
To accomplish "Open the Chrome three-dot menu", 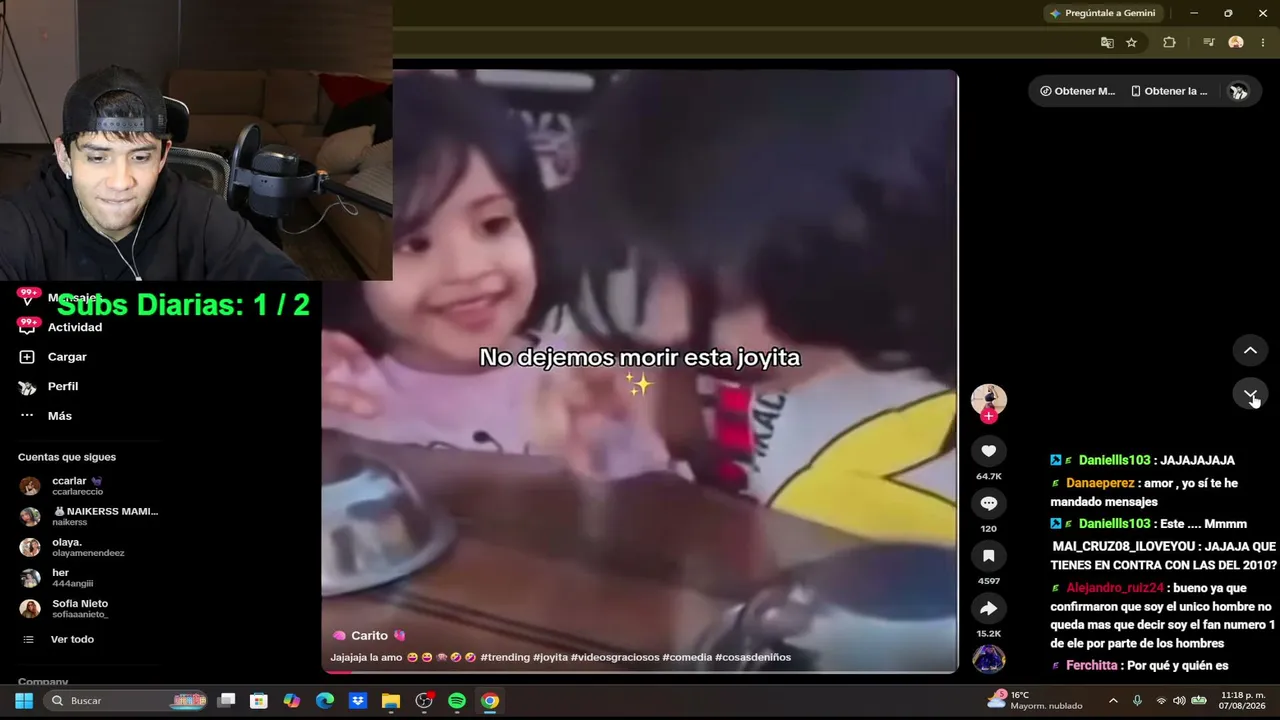I will coord(1263,42).
